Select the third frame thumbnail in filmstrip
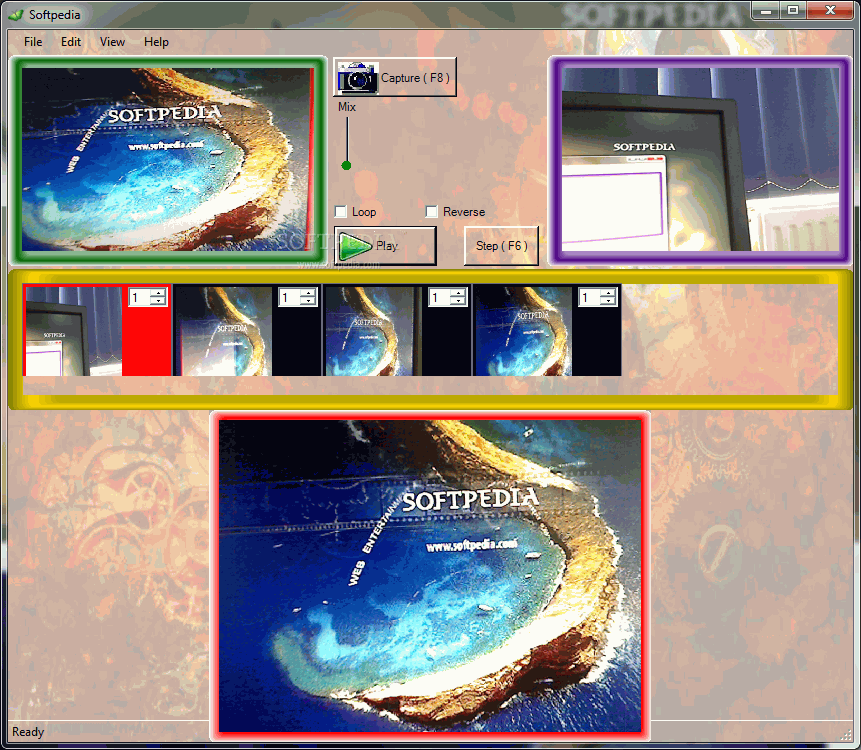The image size is (861, 750). 373,331
